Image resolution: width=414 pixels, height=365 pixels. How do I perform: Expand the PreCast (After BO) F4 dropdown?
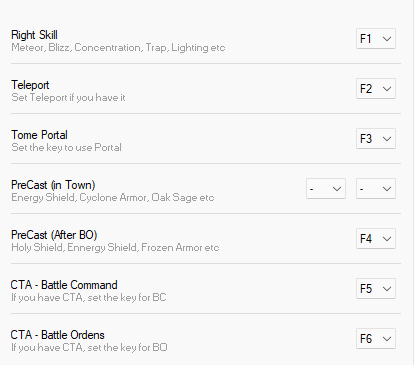click(376, 239)
